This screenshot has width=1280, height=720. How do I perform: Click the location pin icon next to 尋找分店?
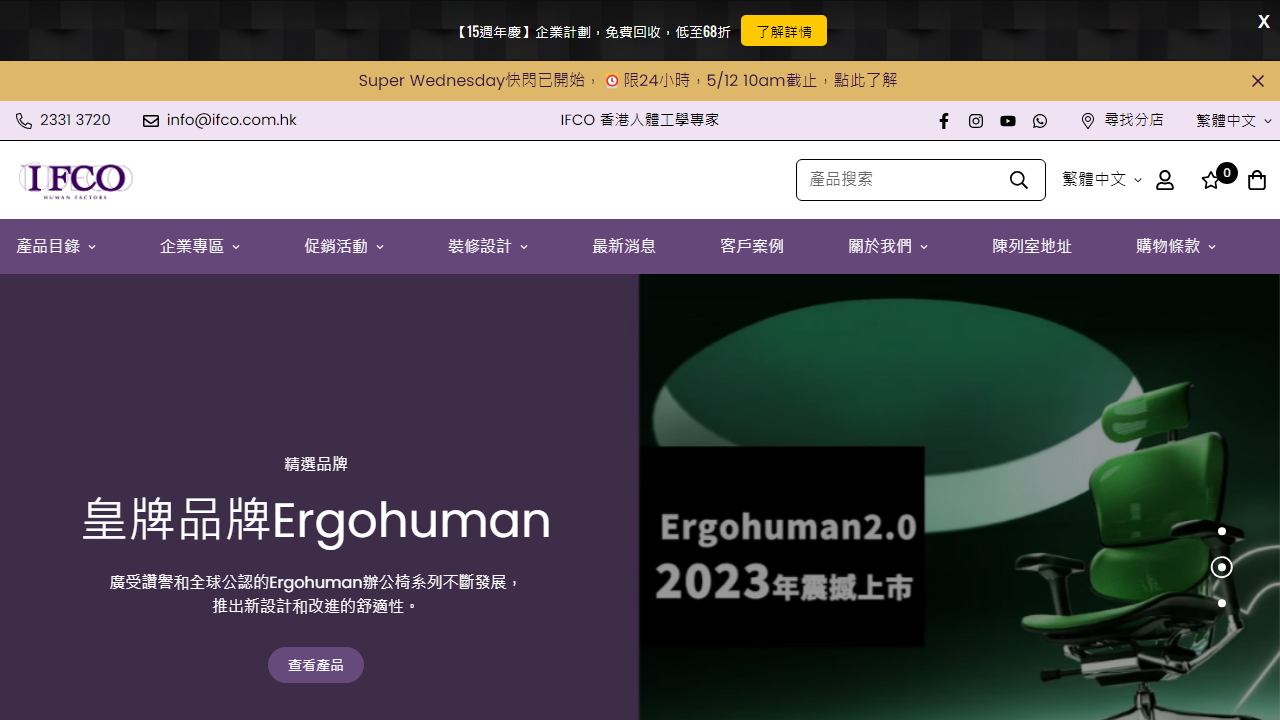[x=1088, y=121]
